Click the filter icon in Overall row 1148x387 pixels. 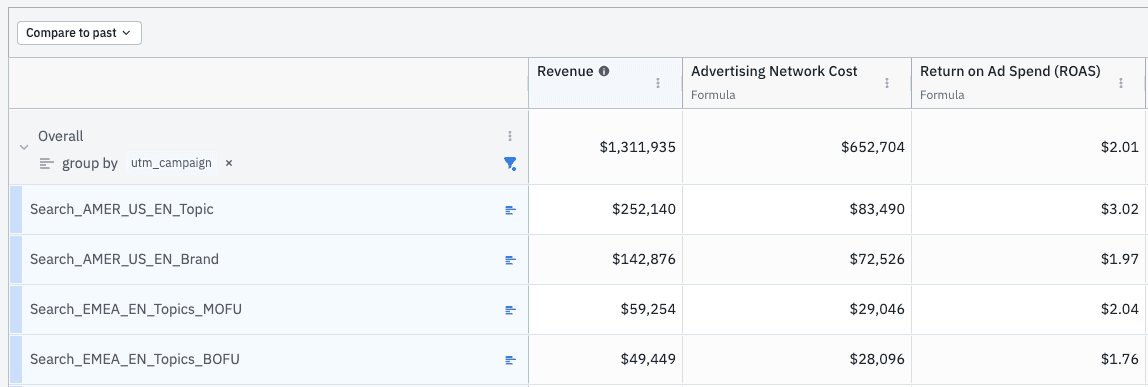tap(510, 164)
